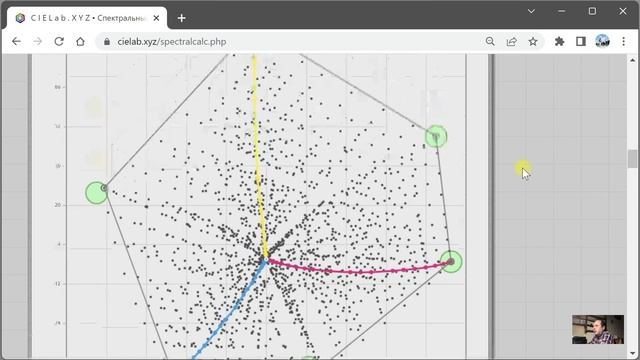This screenshot has width=640, height=360.
Task: Go back to the previous page
Action: (16, 41)
